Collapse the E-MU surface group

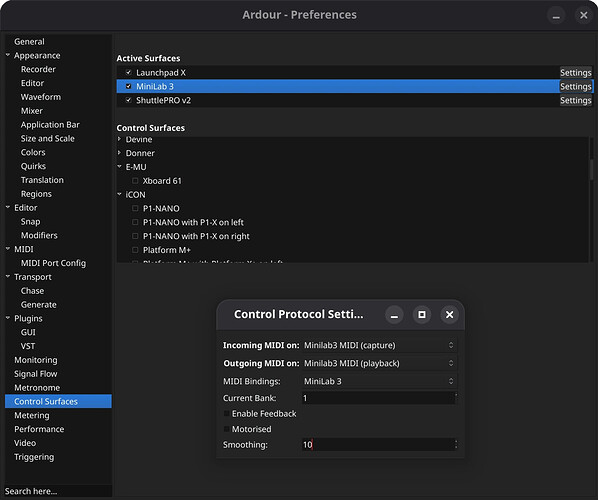[x=119, y=167]
